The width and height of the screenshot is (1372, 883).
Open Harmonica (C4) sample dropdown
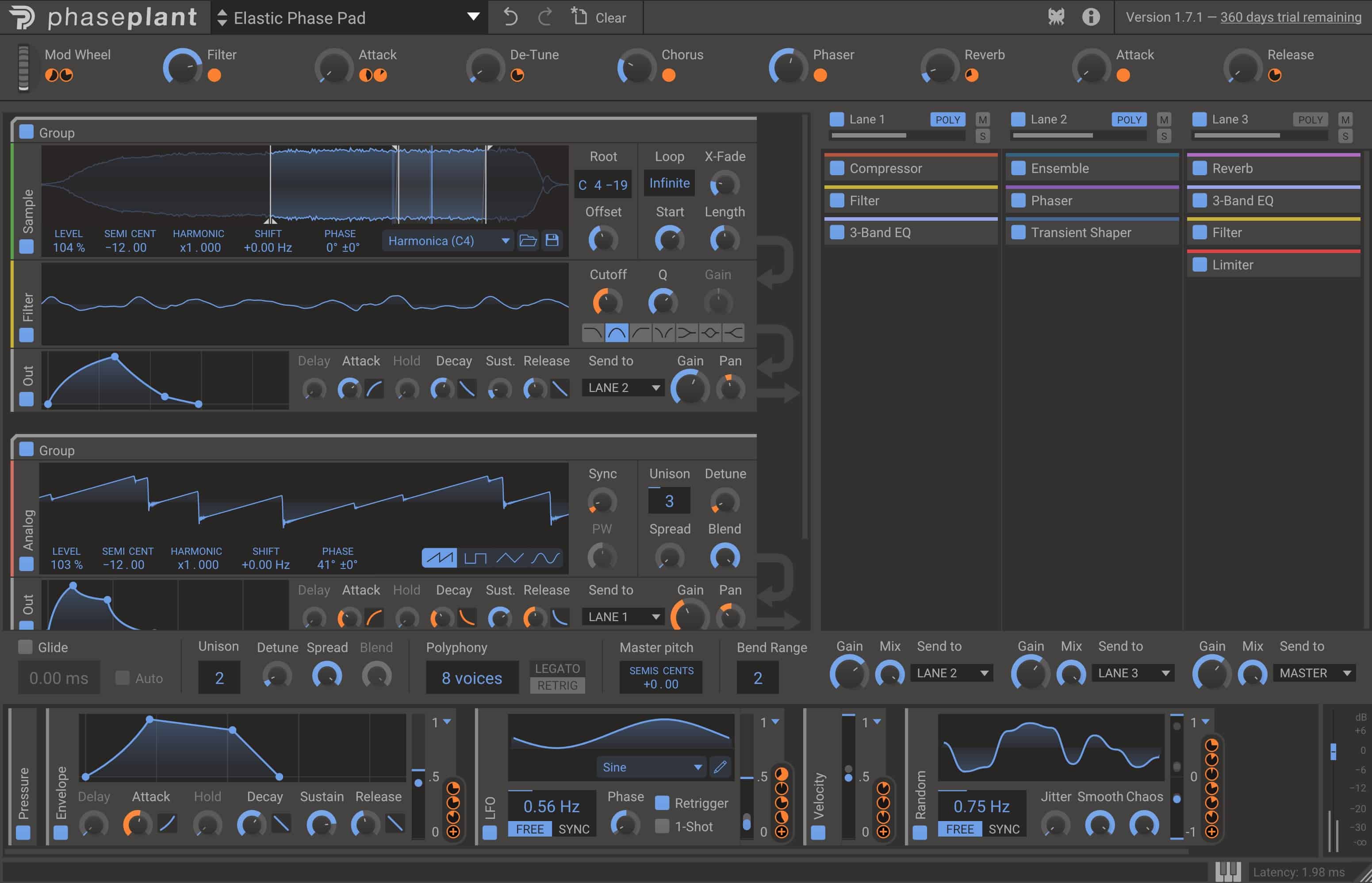coord(448,241)
